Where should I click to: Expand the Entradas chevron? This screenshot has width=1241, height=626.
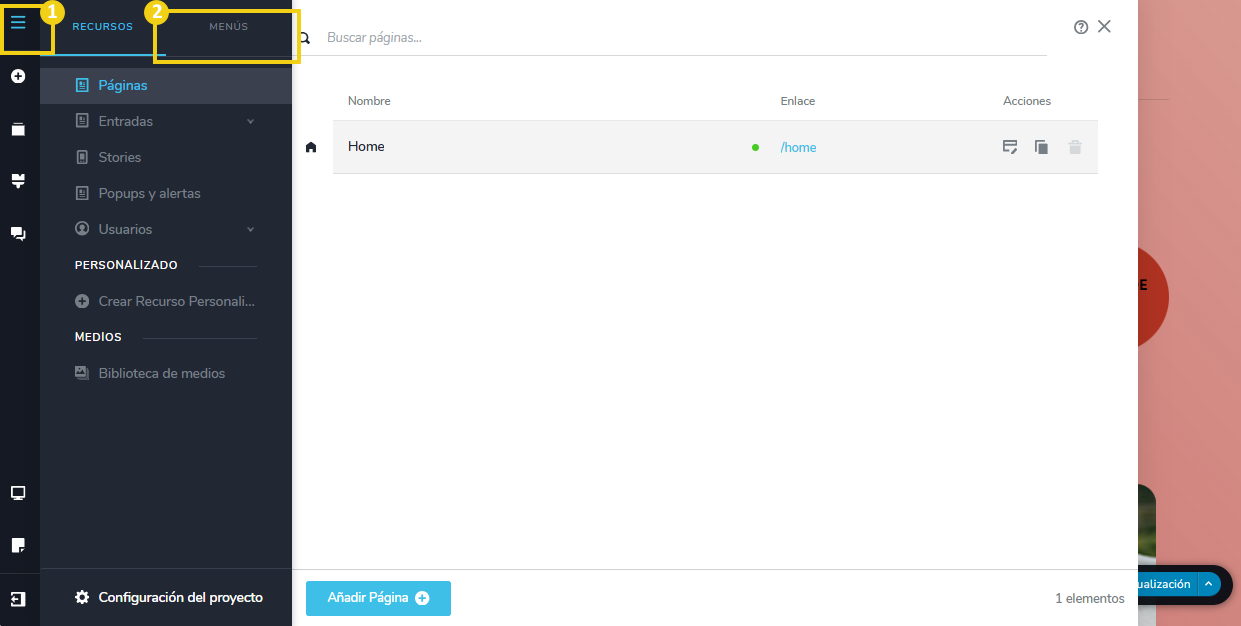250,121
